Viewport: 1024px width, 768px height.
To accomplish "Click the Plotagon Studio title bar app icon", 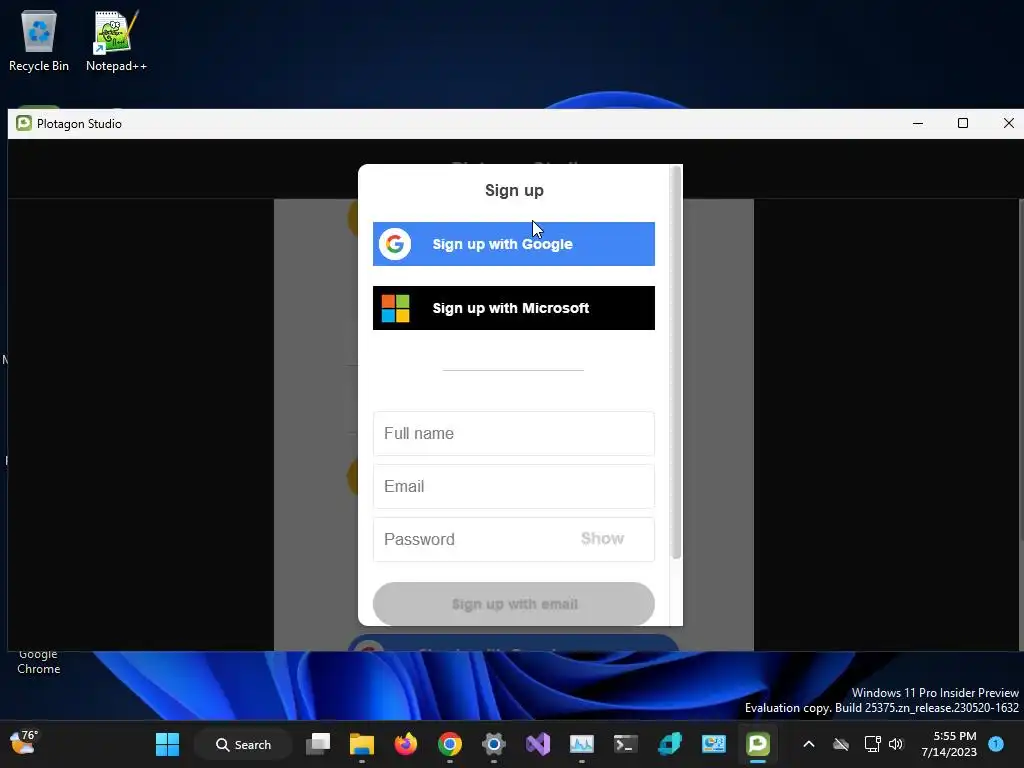I will click(x=24, y=123).
